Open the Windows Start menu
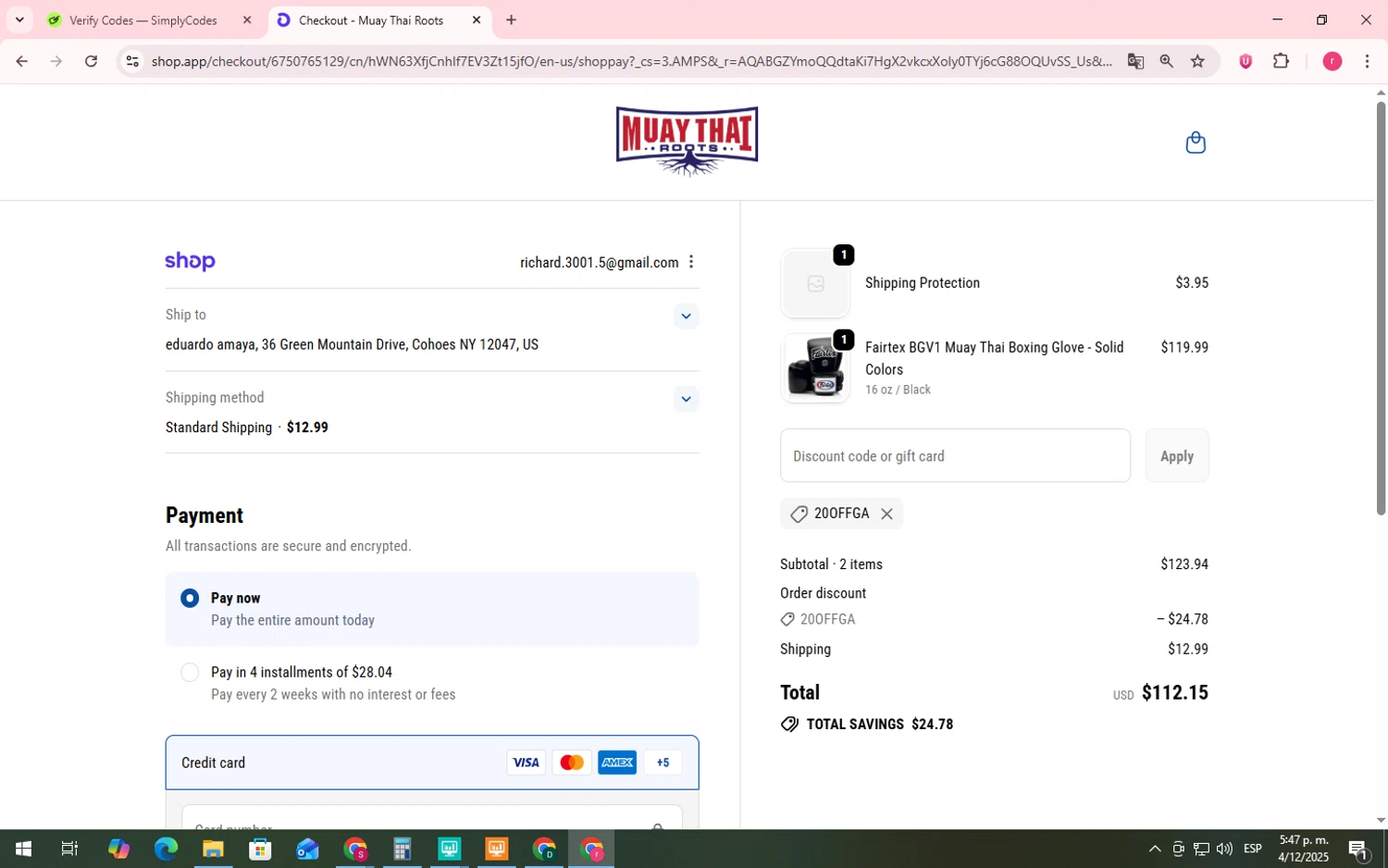 [23, 849]
